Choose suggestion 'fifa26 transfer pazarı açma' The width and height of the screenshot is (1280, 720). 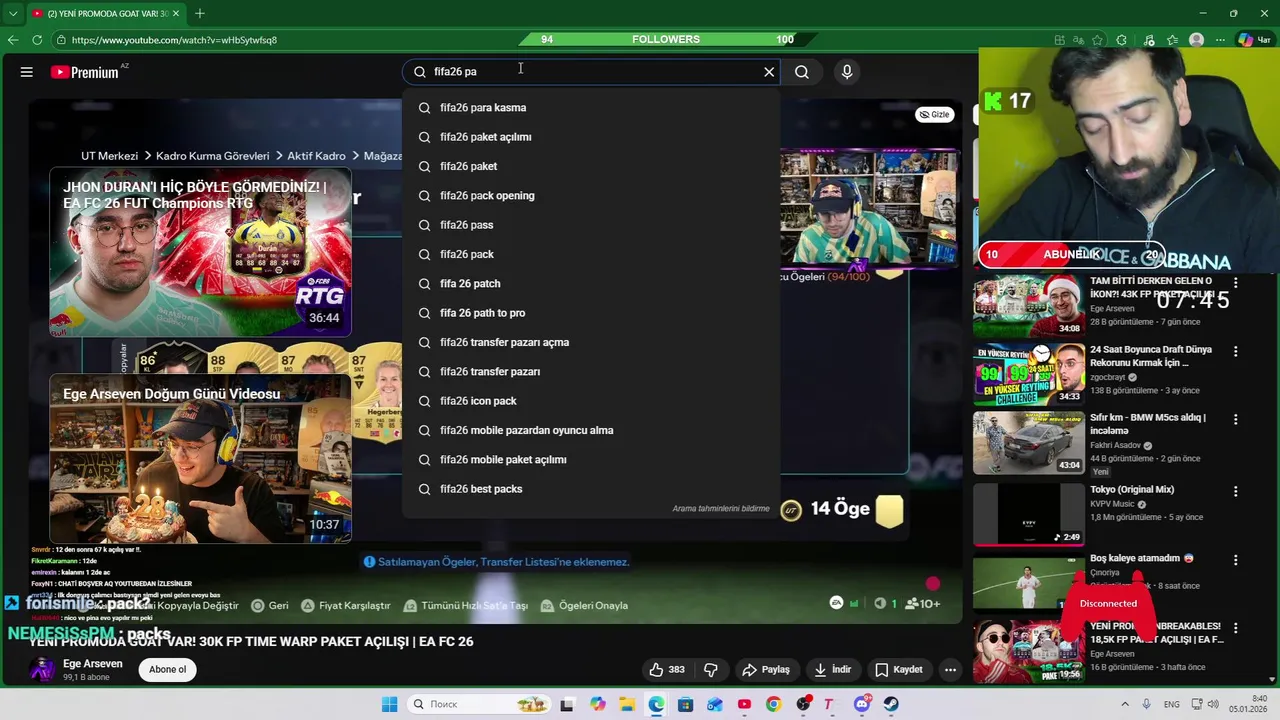coord(591,342)
